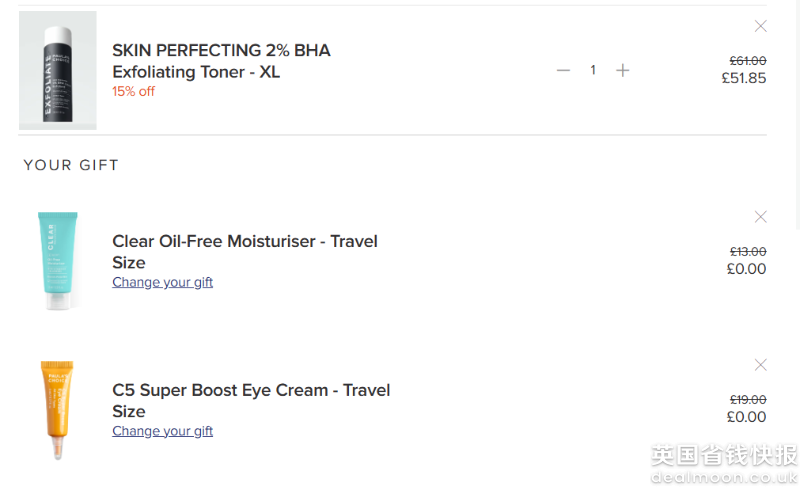Screen dimensions: 800x494
Task: Open the Clear Oil-Free Moisturiser title
Action: click(x=244, y=252)
